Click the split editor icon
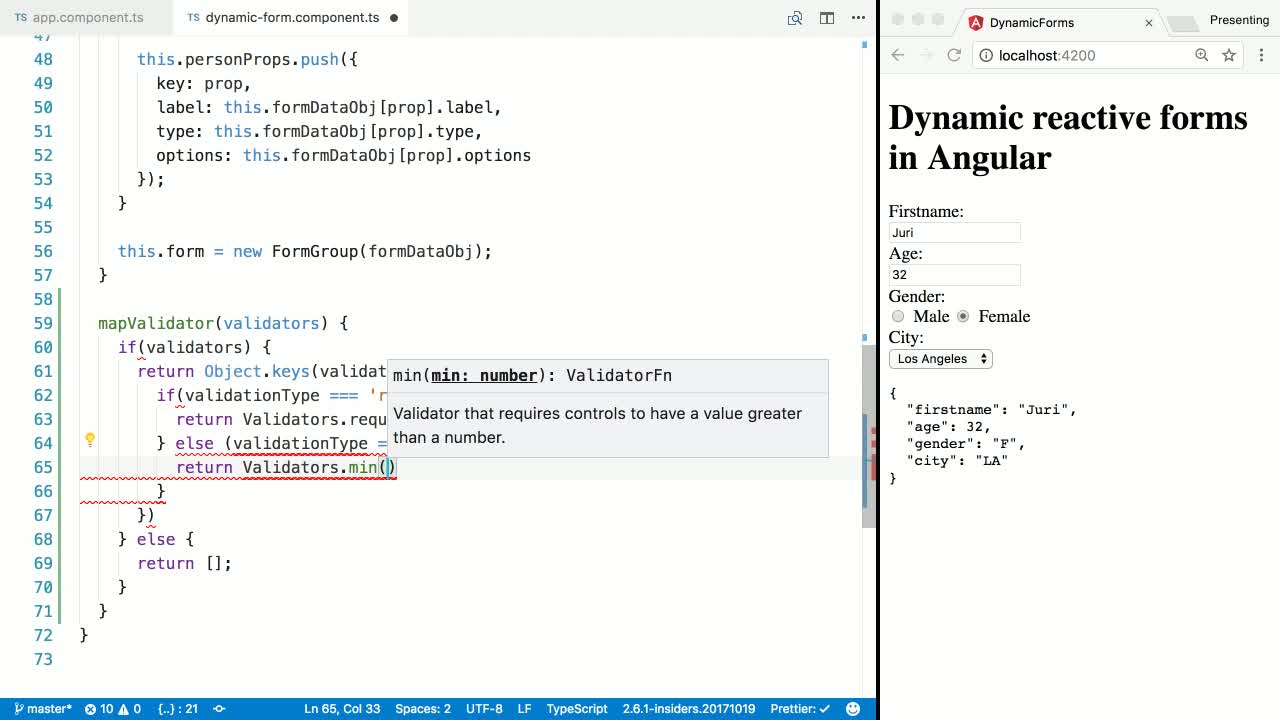Image resolution: width=1280 pixels, height=720 pixels. point(827,18)
